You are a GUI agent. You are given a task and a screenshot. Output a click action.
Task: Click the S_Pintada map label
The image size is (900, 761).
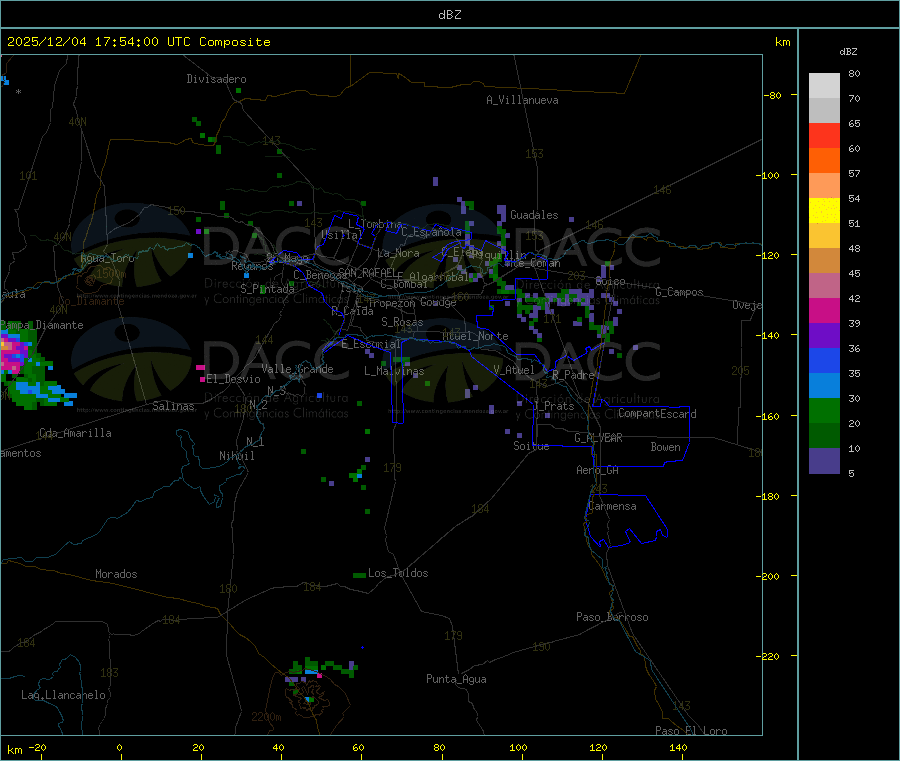(267, 289)
